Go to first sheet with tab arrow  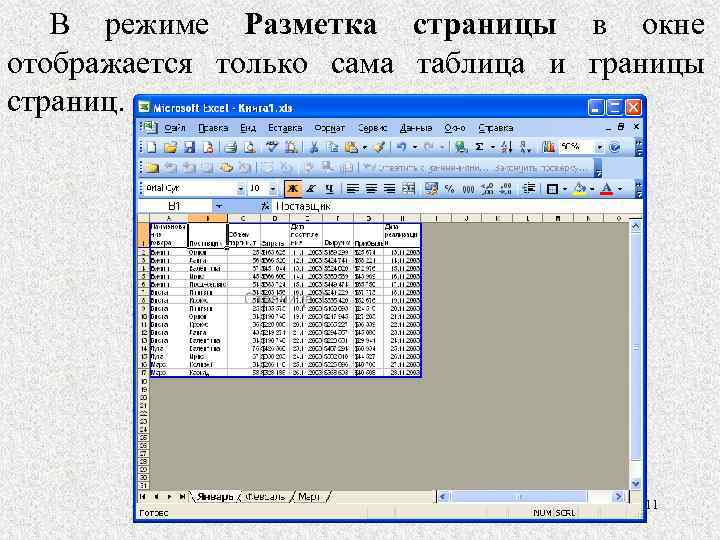coord(143,497)
